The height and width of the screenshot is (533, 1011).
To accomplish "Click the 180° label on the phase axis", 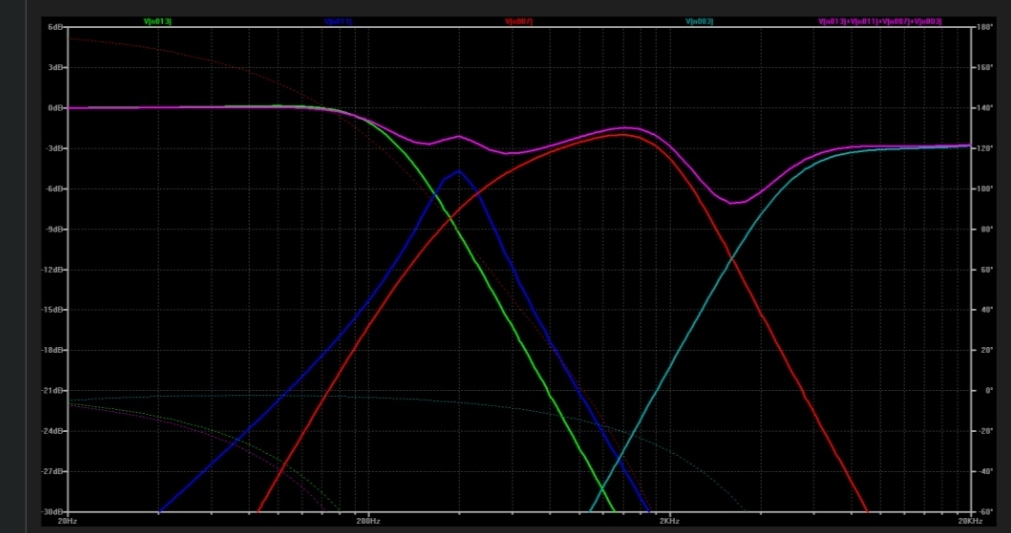I will pyautogui.click(x=985, y=28).
